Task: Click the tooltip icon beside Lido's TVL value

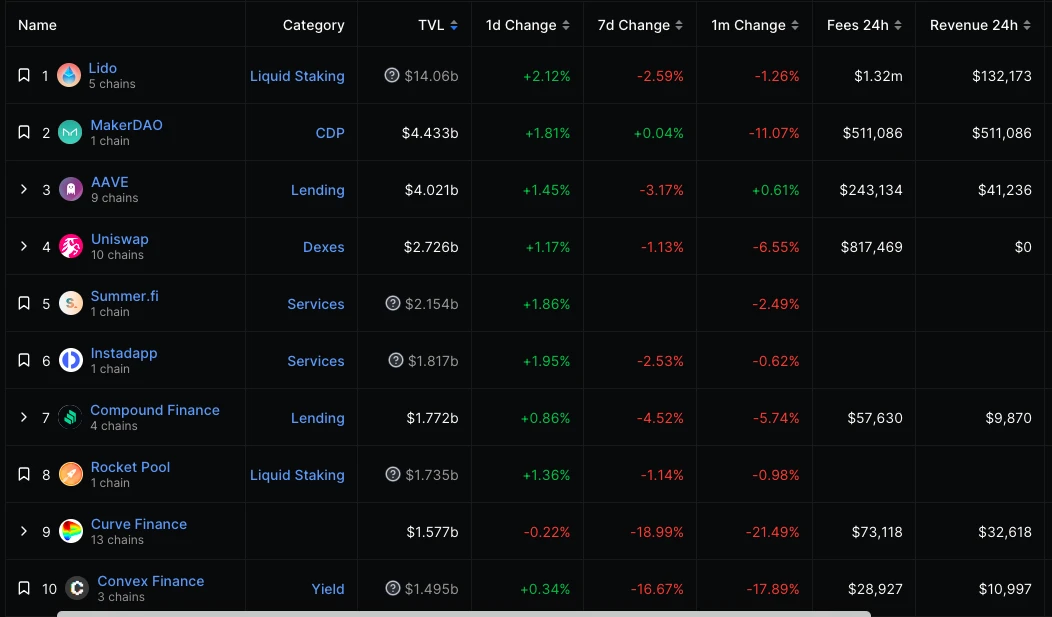Action: pyautogui.click(x=393, y=75)
